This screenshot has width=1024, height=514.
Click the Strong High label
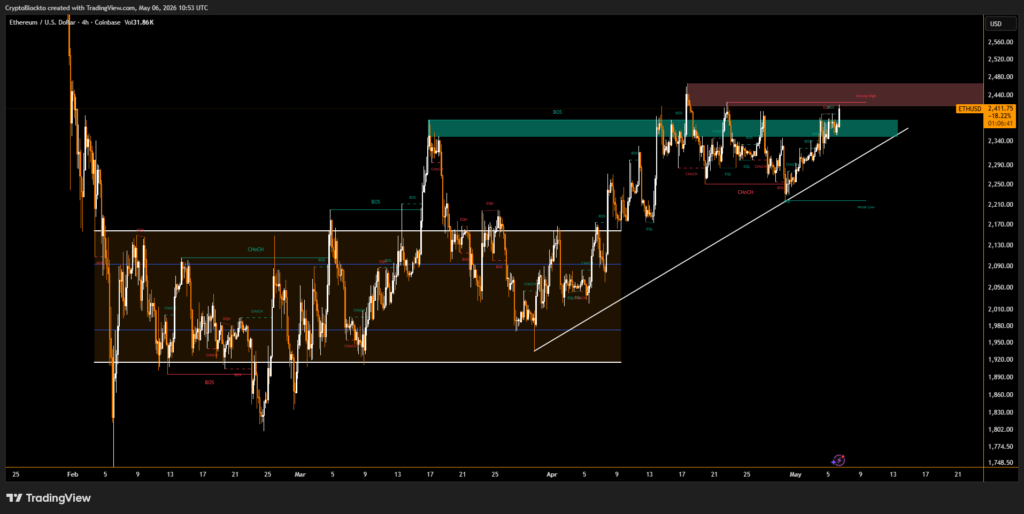[865, 96]
